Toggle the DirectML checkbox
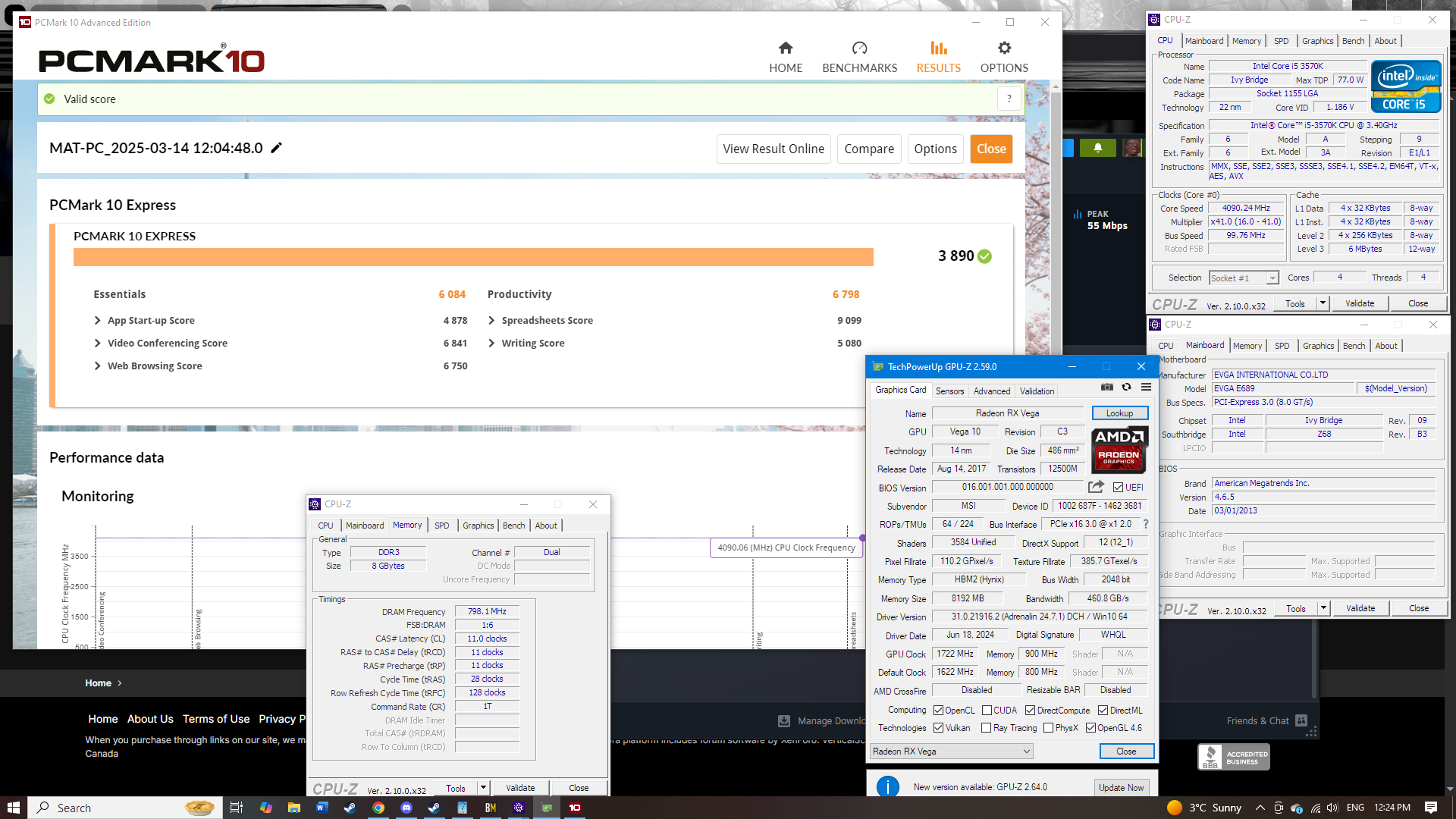The width and height of the screenshot is (1456, 819). pos(1103,711)
